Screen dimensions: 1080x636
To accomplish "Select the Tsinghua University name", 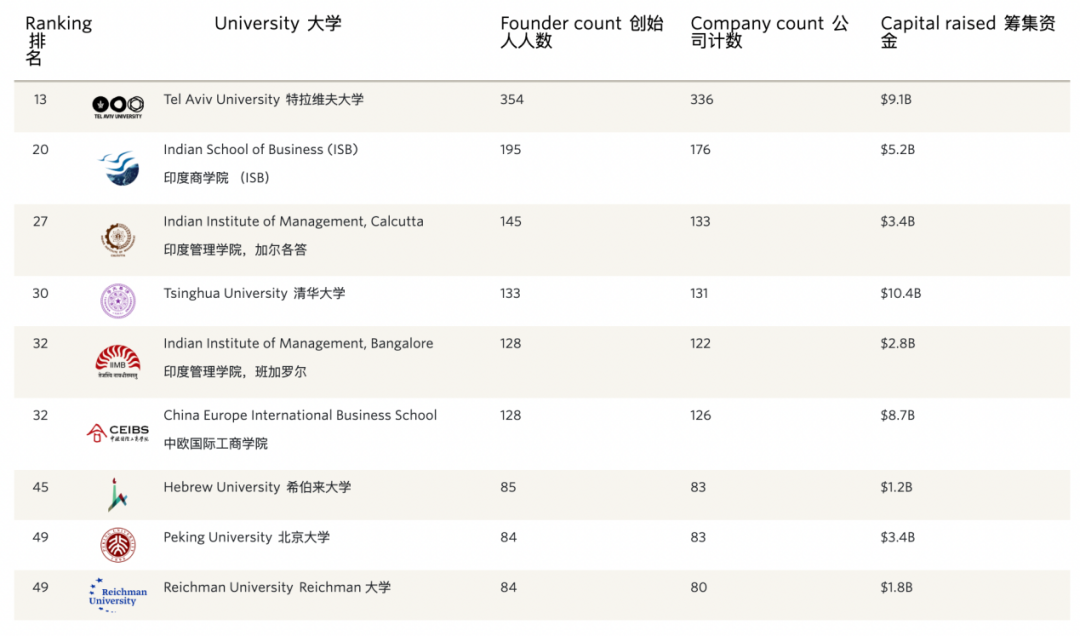I will [254, 293].
